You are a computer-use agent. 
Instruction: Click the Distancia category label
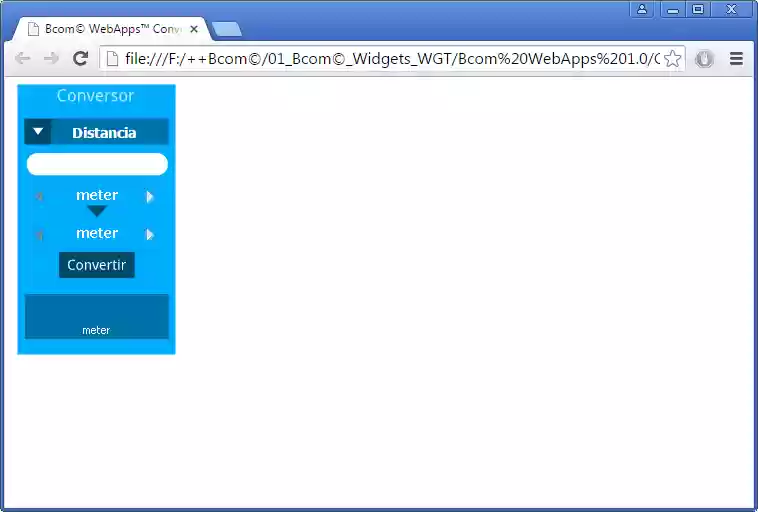[x=104, y=133]
